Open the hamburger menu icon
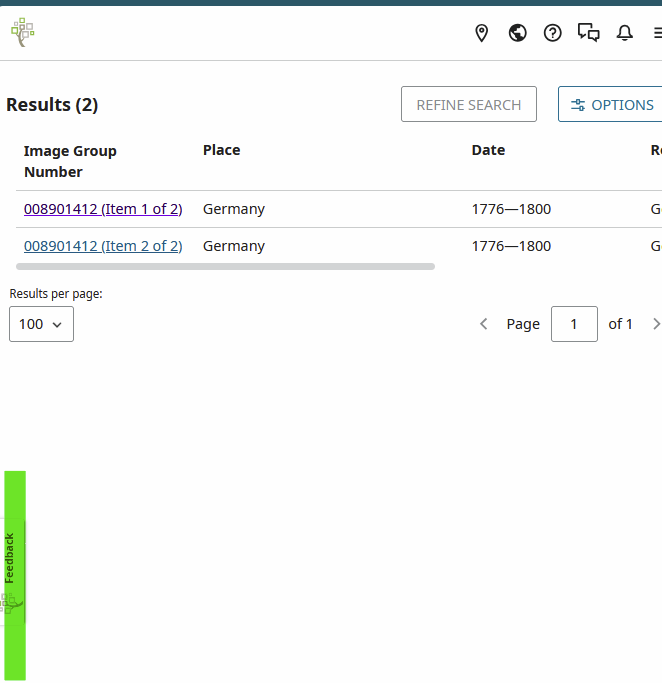Viewport: 662px width, 683px height. point(658,33)
